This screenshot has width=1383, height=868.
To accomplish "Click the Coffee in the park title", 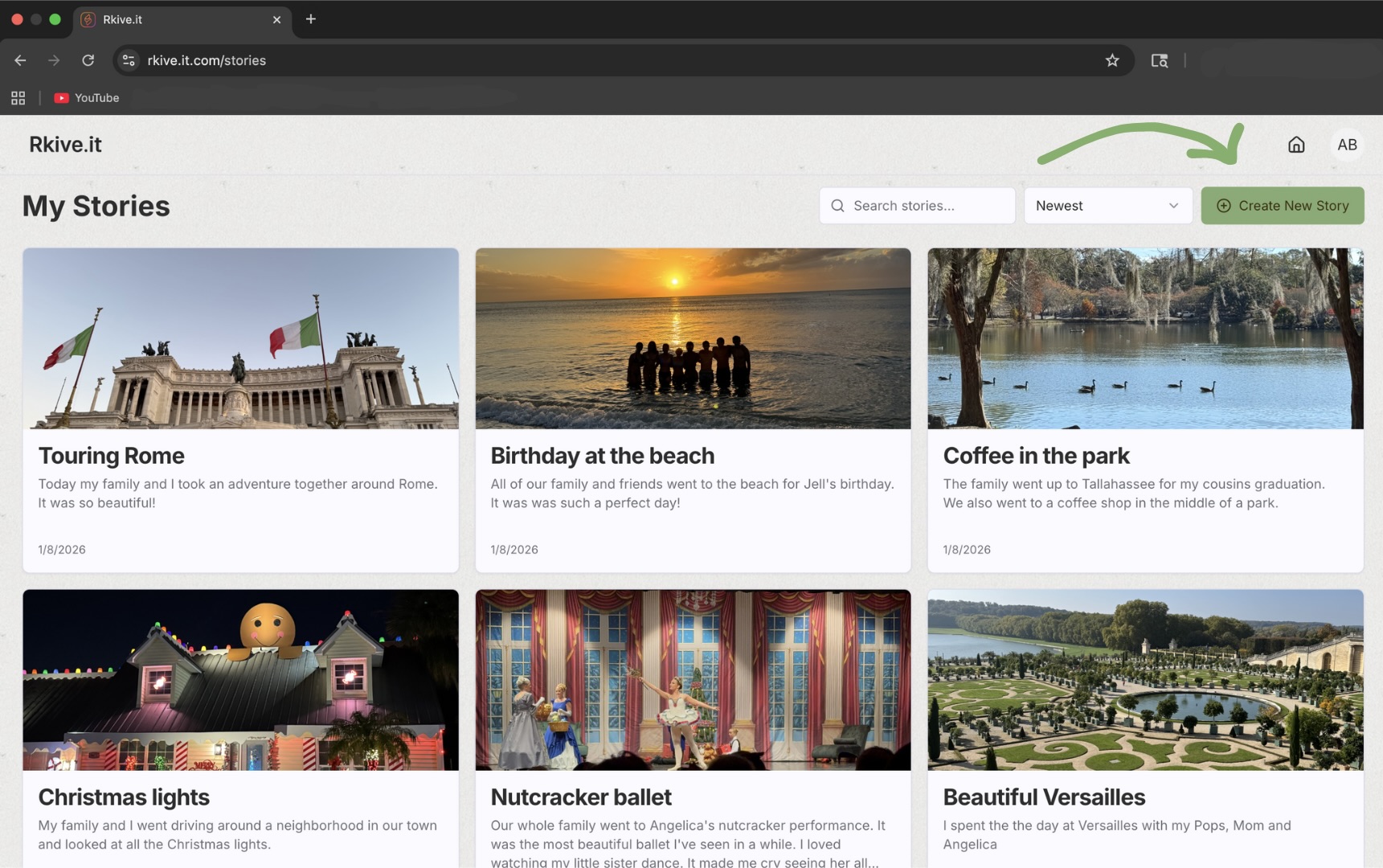I will [1037, 456].
